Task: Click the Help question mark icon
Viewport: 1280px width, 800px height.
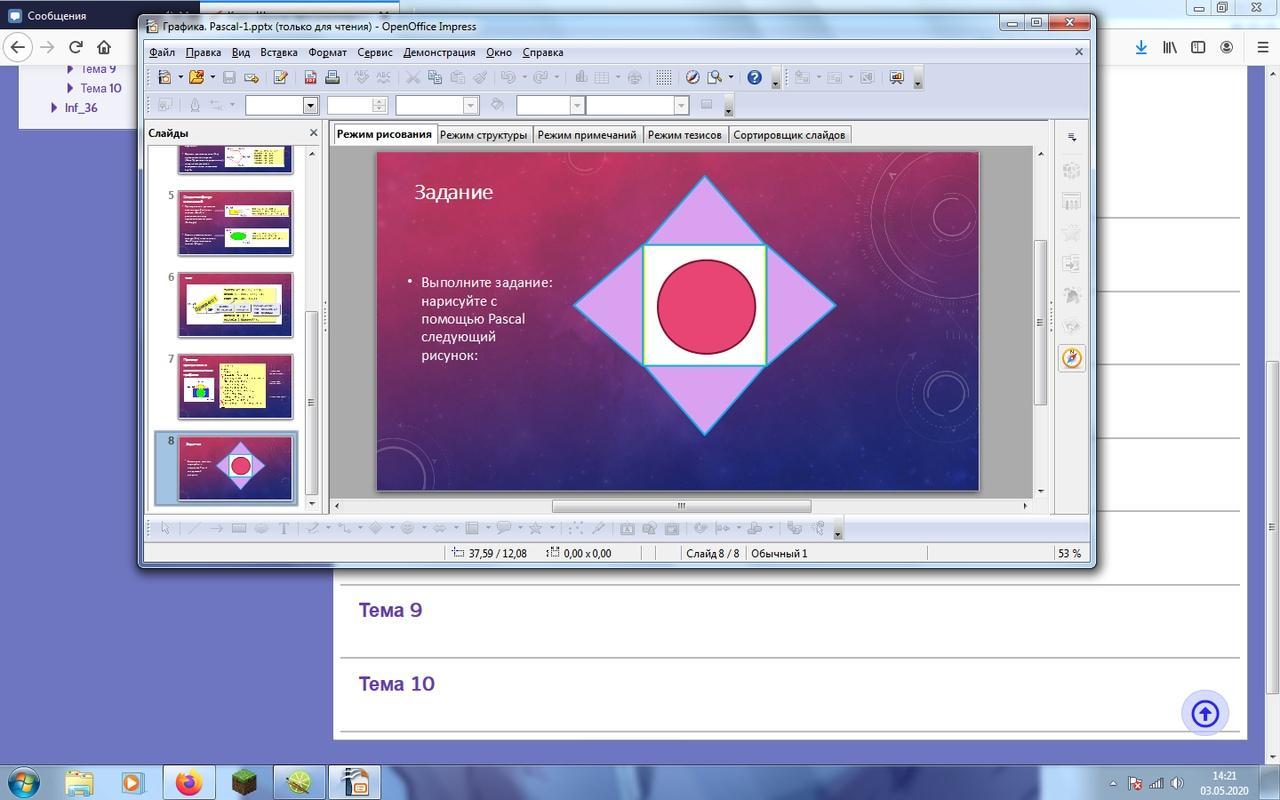Action: [755, 77]
